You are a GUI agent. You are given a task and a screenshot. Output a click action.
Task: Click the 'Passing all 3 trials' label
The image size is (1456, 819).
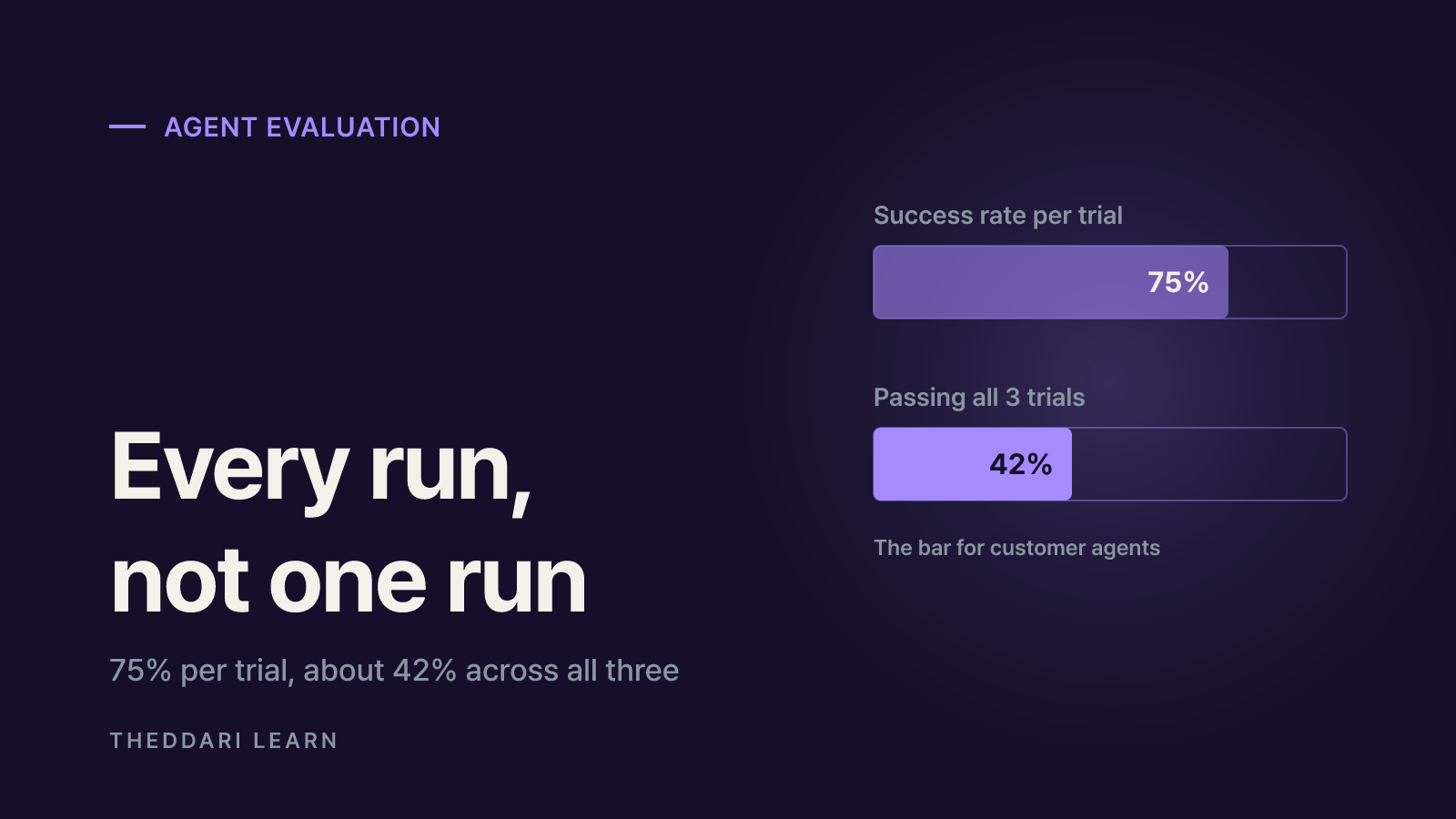pyautogui.click(x=979, y=398)
